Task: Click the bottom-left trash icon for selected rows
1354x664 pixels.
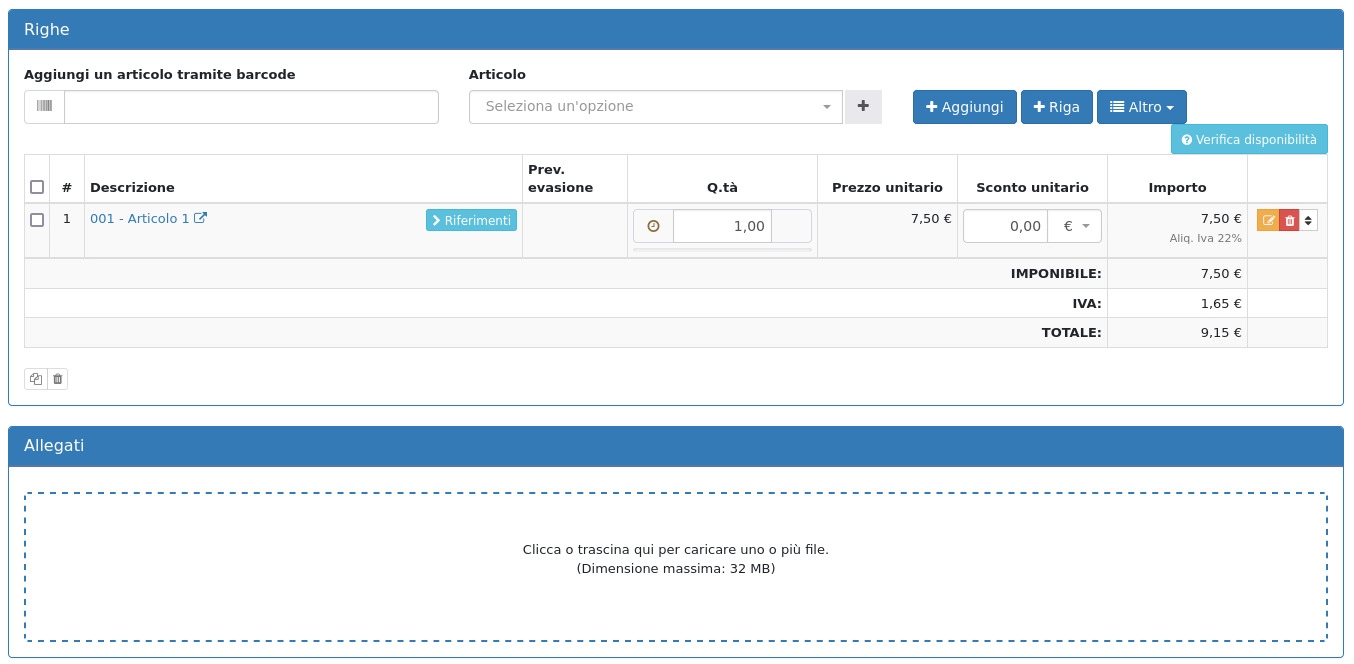Action: (x=57, y=379)
